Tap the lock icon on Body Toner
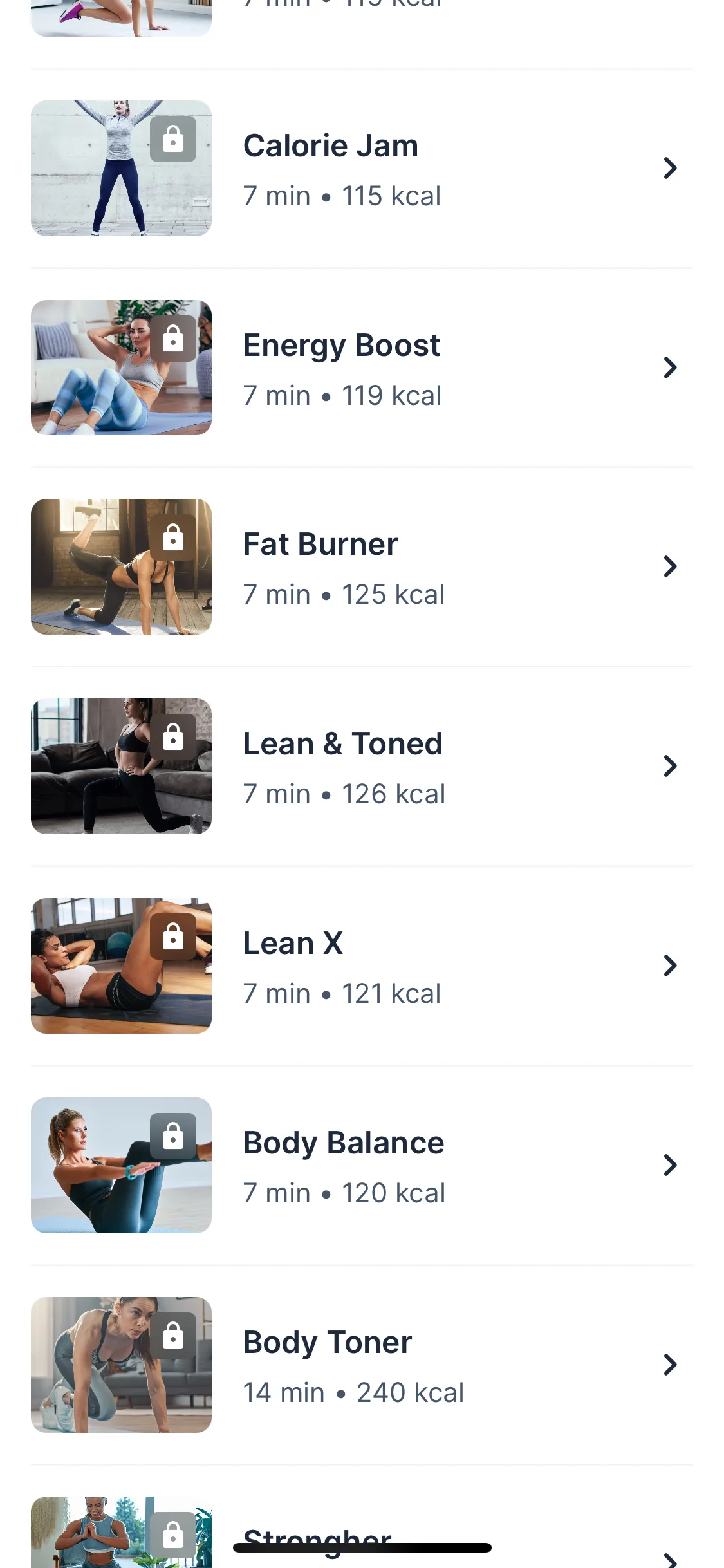724x1568 pixels. [173, 1336]
